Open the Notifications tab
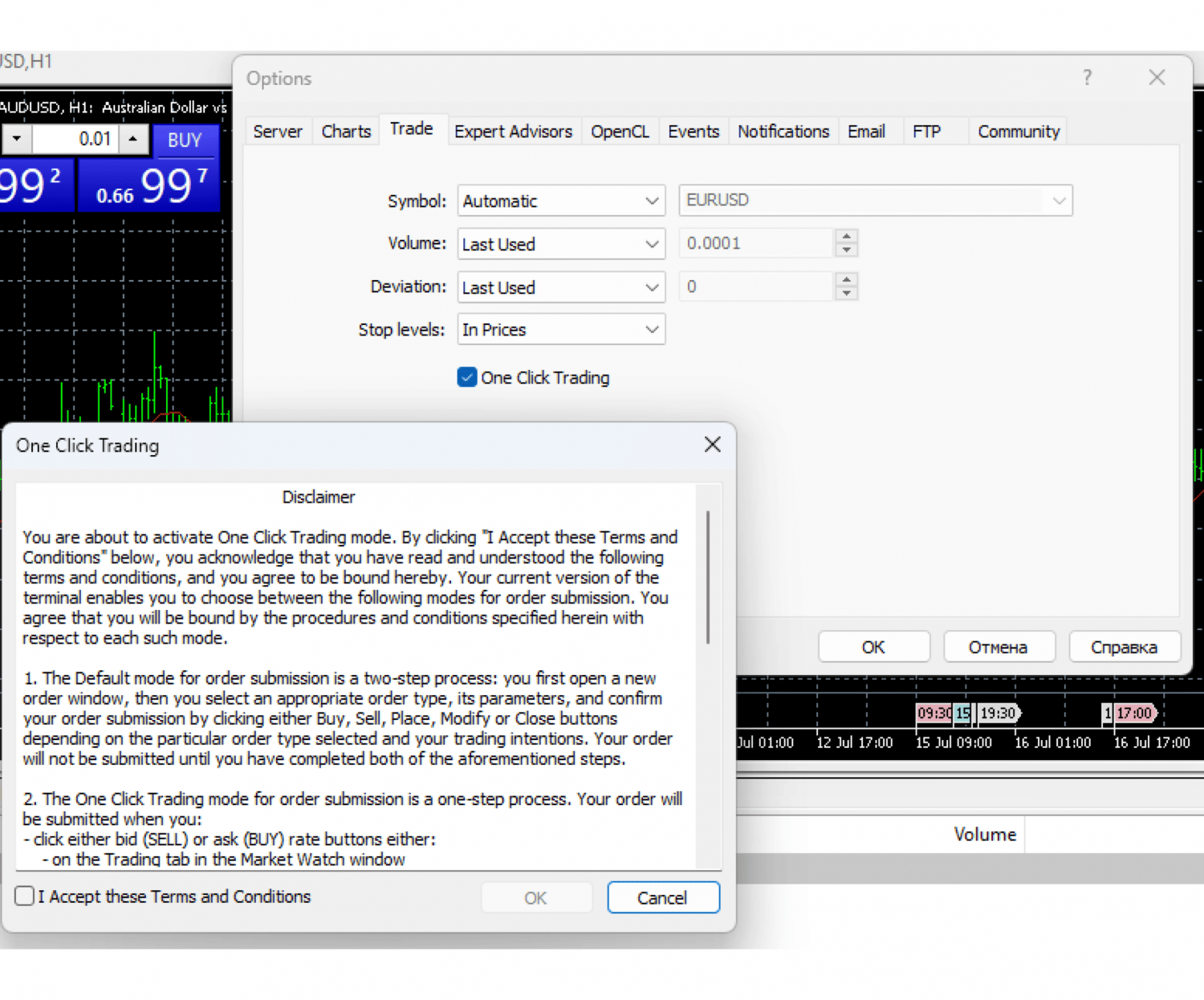Viewport: 1204px width, 1000px height. pyautogui.click(x=783, y=132)
